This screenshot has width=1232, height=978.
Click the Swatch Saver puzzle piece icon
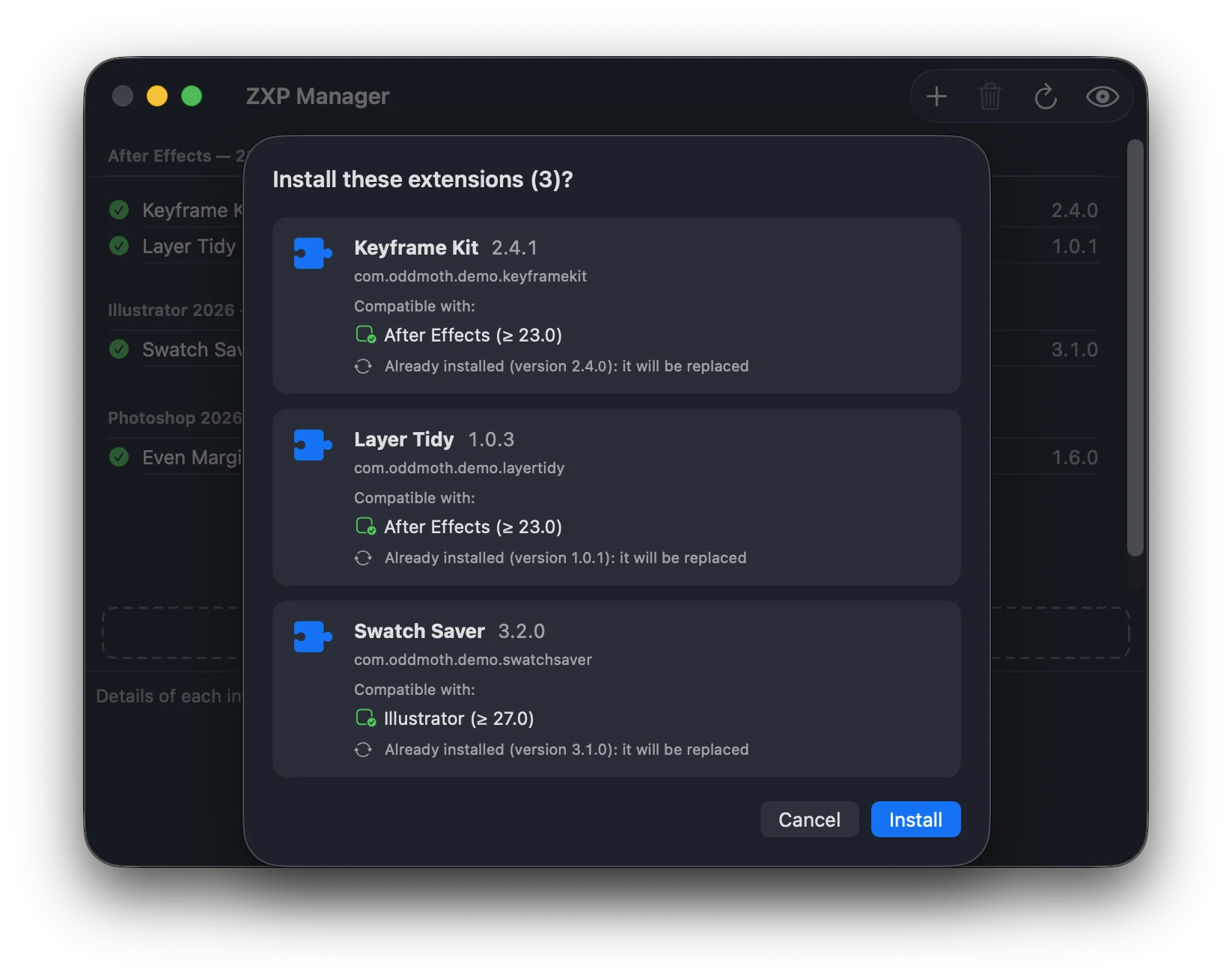pyautogui.click(x=313, y=637)
